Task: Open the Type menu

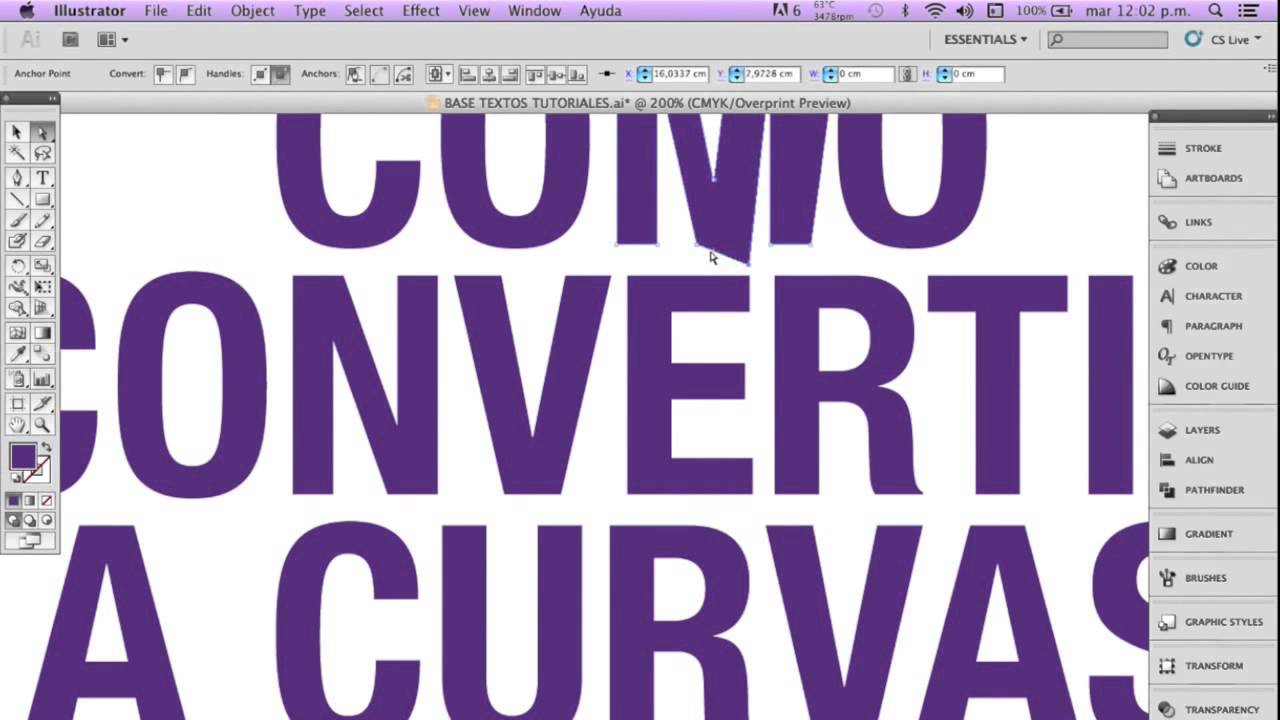Action: coord(309,11)
